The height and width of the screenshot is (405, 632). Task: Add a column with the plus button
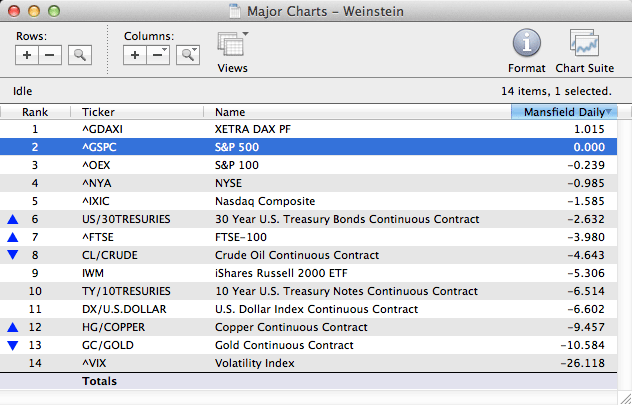(135, 56)
